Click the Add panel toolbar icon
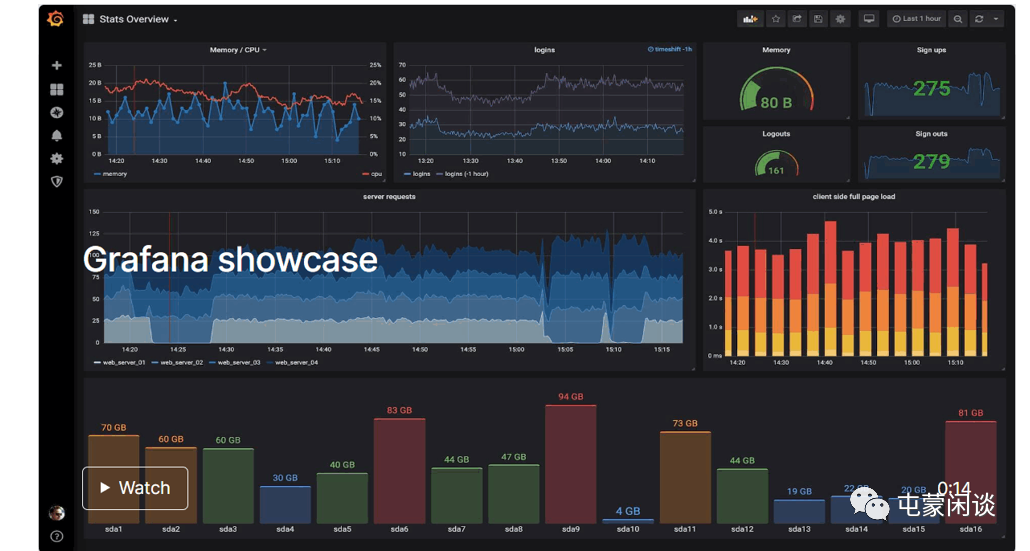The width and height of the screenshot is (1030, 551). click(750, 19)
